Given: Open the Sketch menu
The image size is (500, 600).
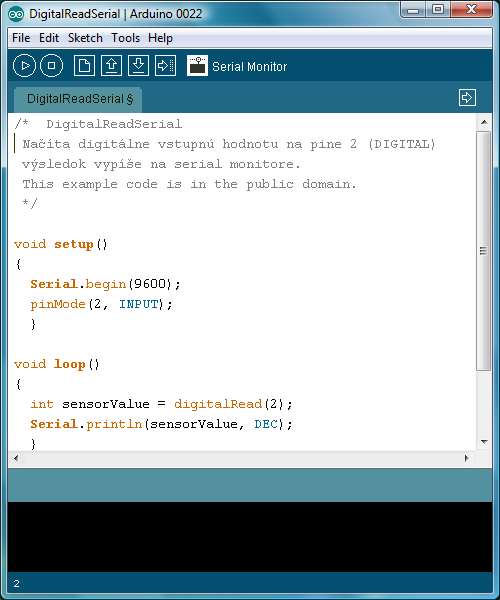Looking at the screenshot, I should pos(85,38).
